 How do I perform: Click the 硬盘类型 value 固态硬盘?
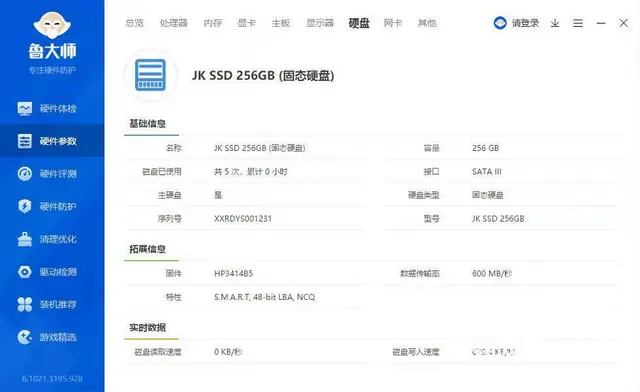[x=488, y=195]
